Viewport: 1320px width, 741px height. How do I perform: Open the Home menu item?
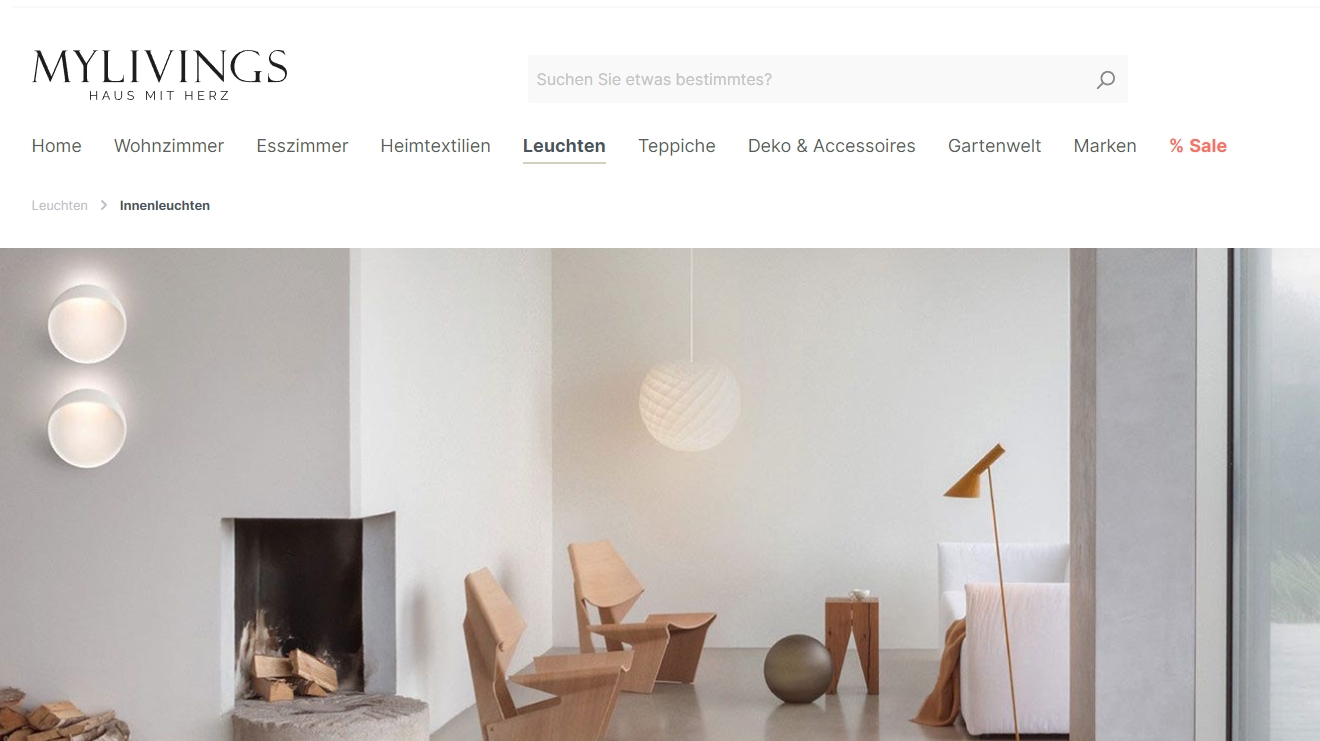[57, 146]
